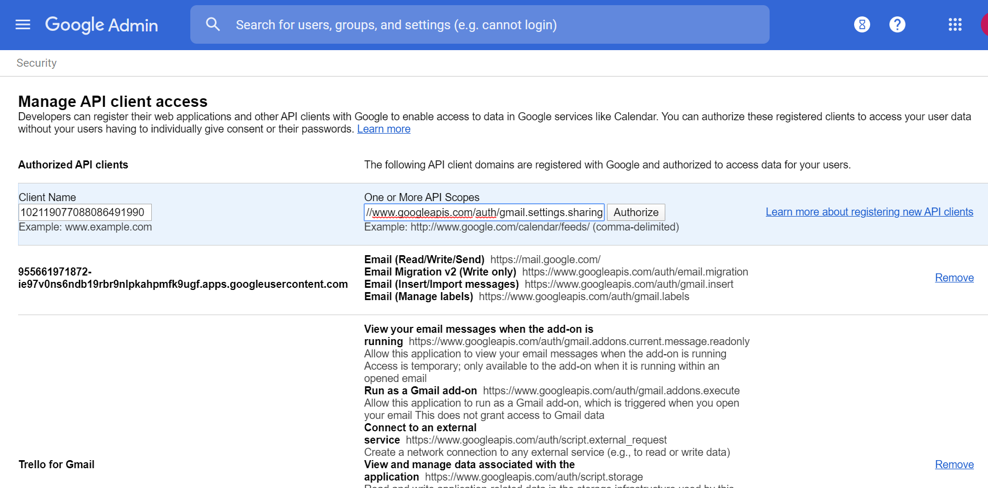The image size is (988, 489).
Task: Click the API Scopes input field
Action: (484, 212)
